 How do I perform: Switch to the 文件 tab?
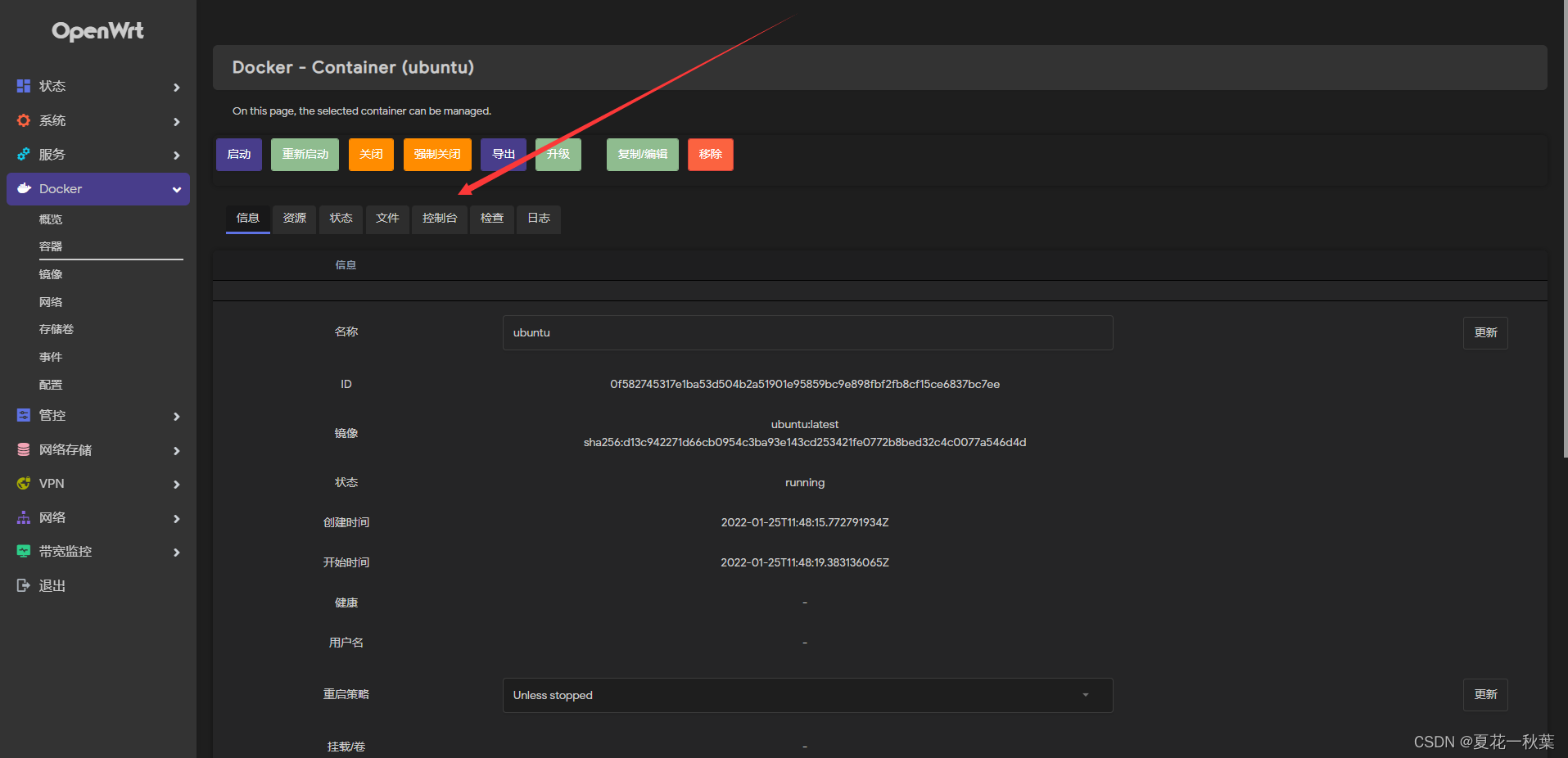[387, 218]
